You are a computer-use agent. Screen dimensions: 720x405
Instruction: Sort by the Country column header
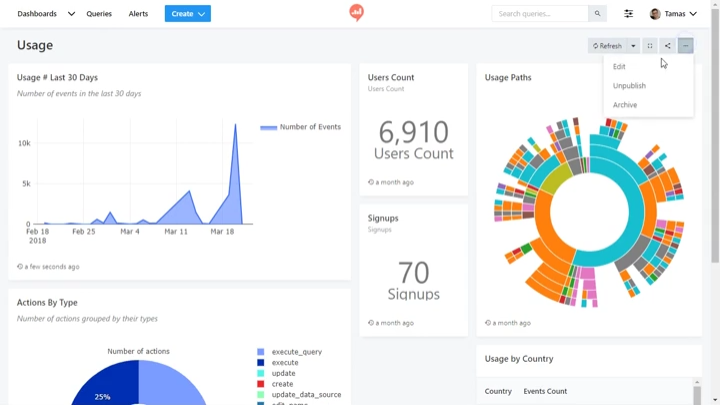(x=498, y=391)
